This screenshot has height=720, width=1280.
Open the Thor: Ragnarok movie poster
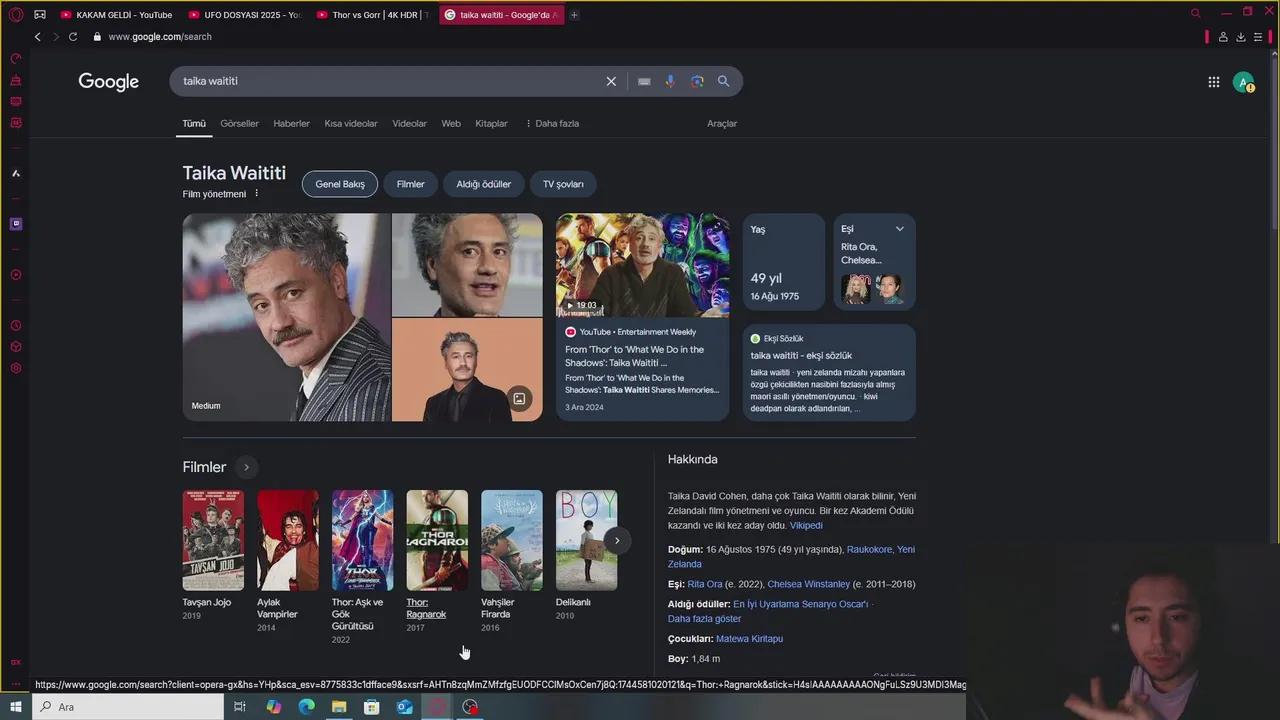(x=437, y=540)
